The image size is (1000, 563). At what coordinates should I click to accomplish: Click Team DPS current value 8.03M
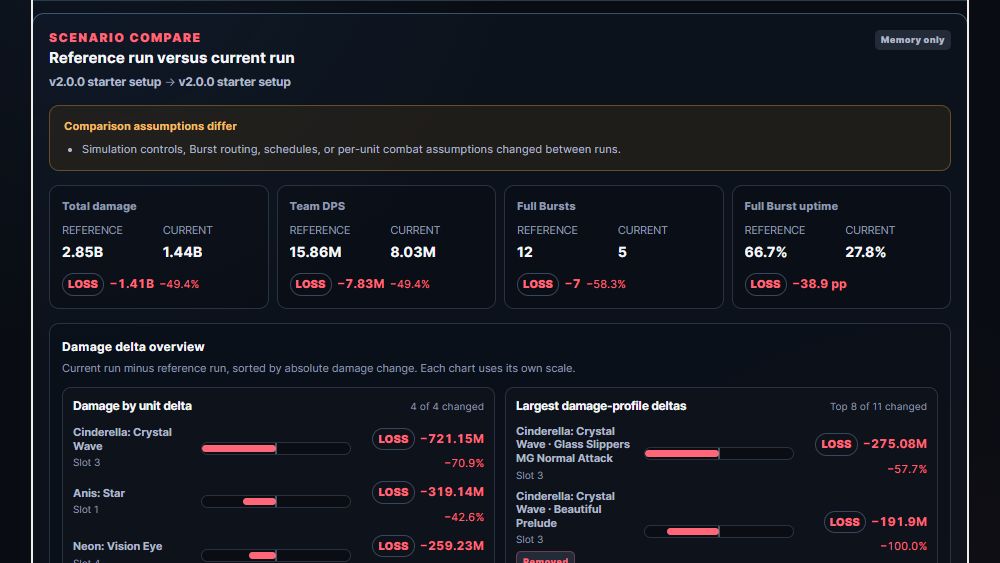tap(413, 252)
